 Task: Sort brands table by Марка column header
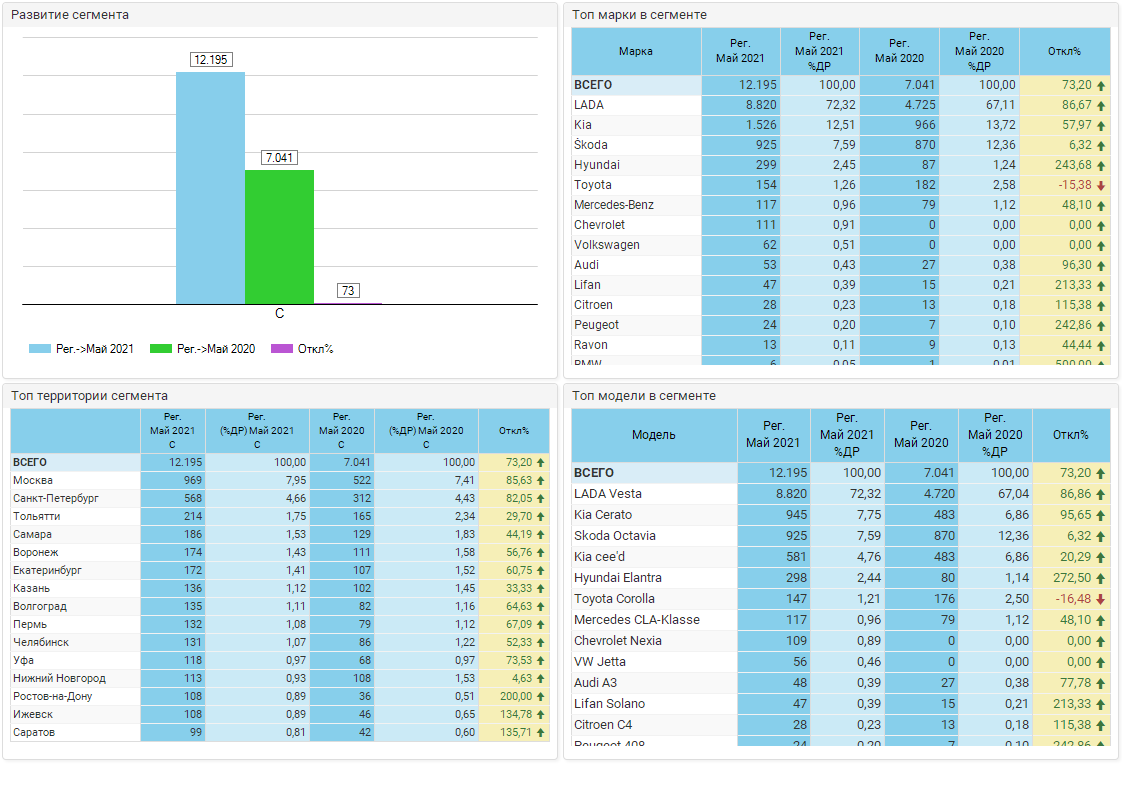click(x=636, y=51)
